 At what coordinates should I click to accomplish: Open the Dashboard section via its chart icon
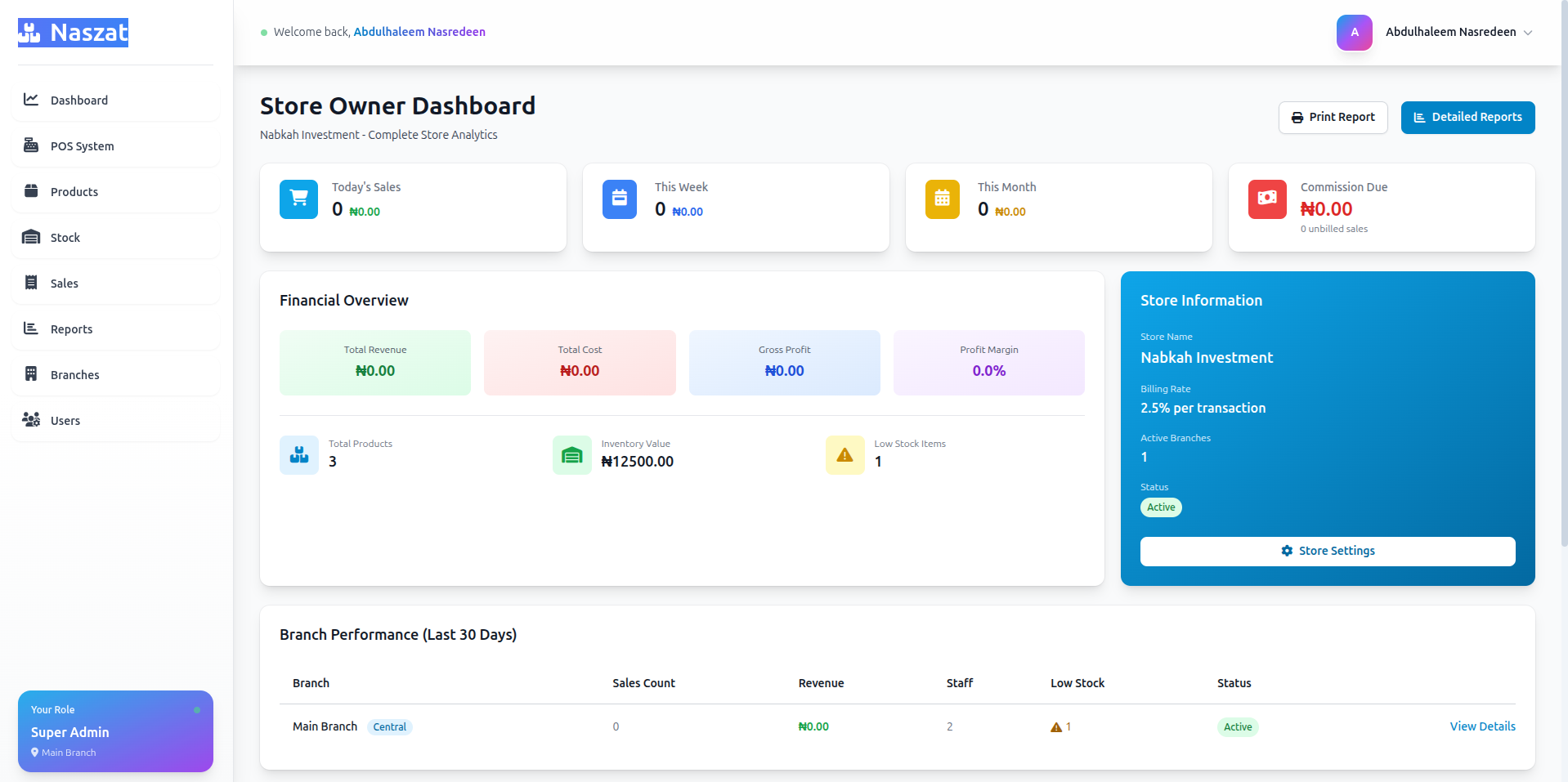pos(31,100)
